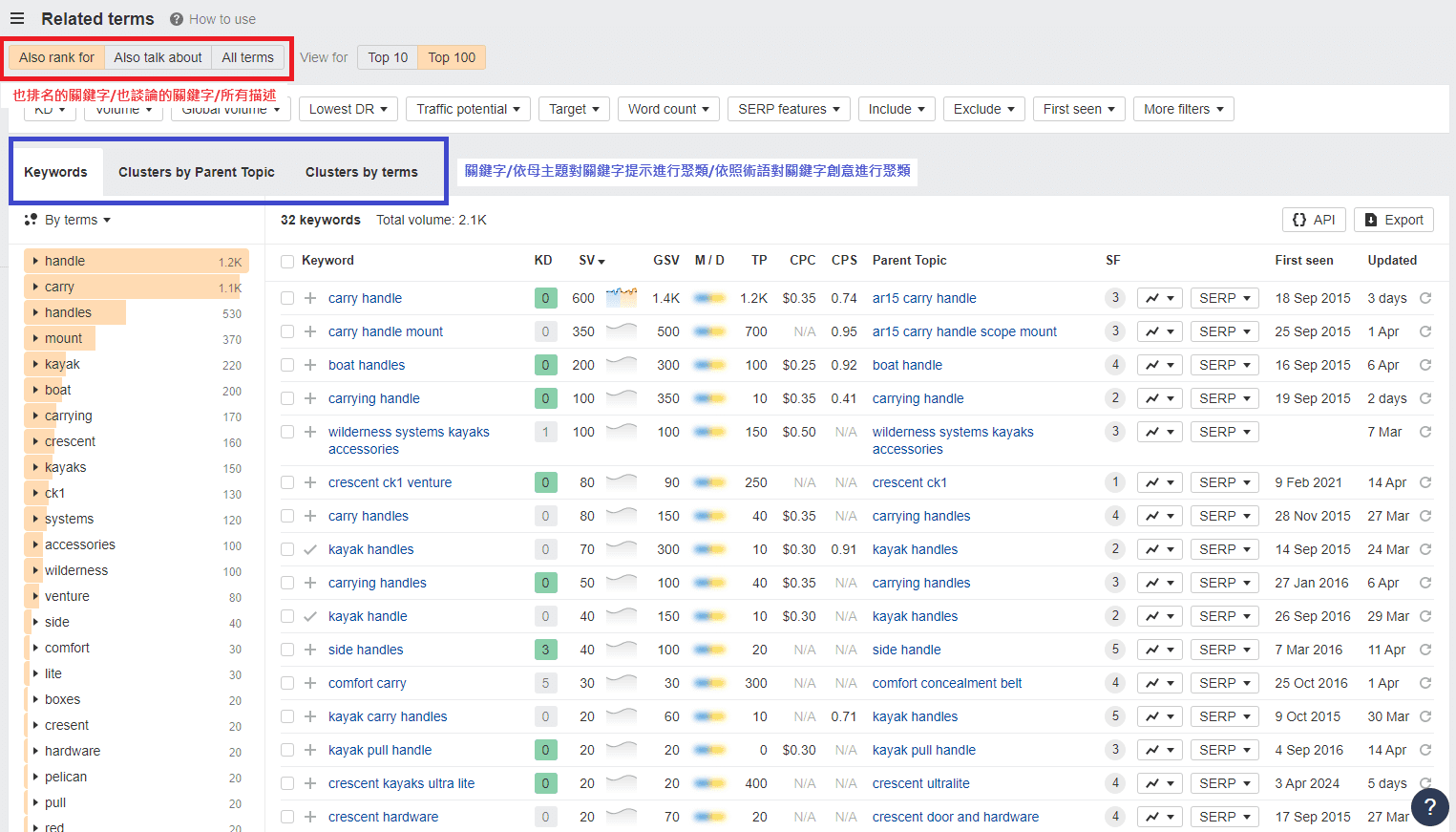Select the accessories term in sidebar
Viewport: 1456px width, 832px height.
pos(79,544)
